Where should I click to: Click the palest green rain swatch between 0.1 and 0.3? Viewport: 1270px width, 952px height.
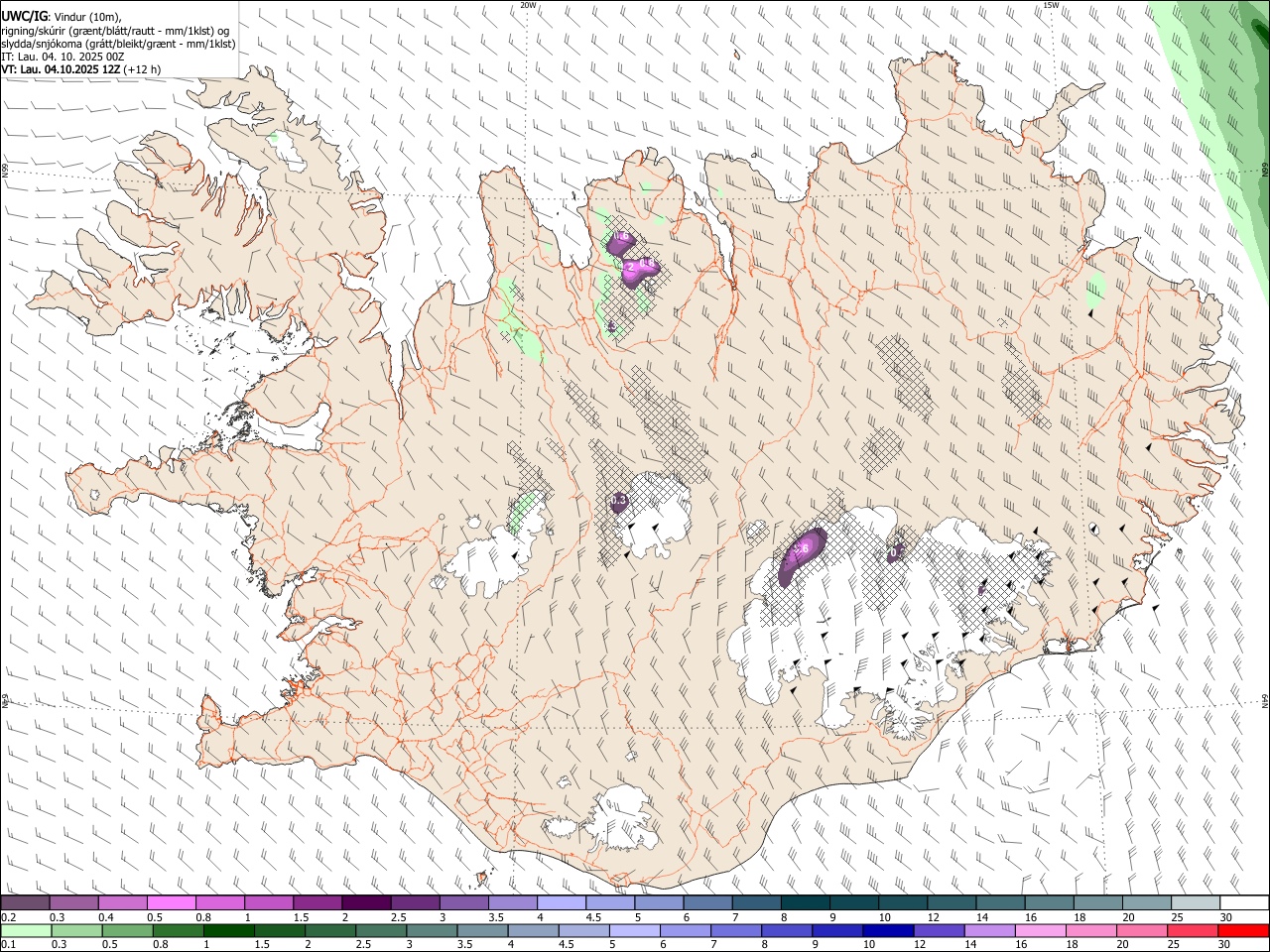coord(26,931)
